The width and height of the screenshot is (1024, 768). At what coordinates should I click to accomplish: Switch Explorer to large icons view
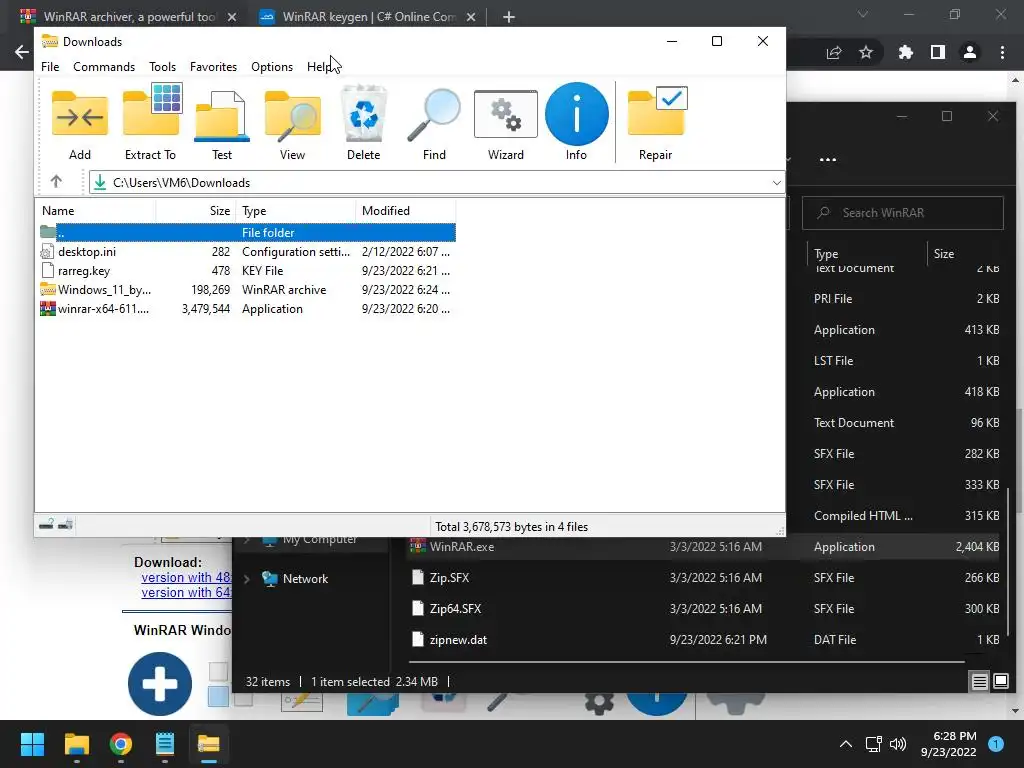click(x=1000, y=682)
